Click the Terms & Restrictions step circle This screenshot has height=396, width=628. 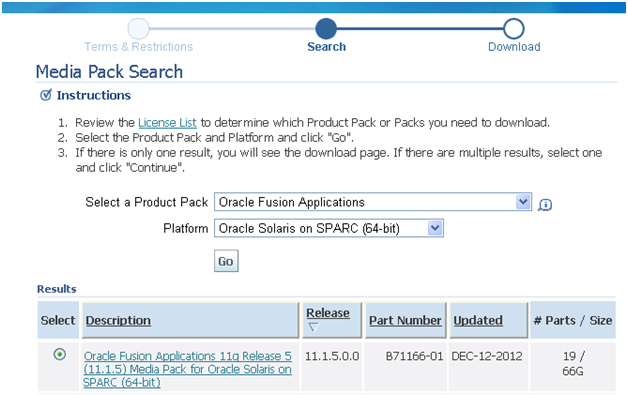[139, 28]
